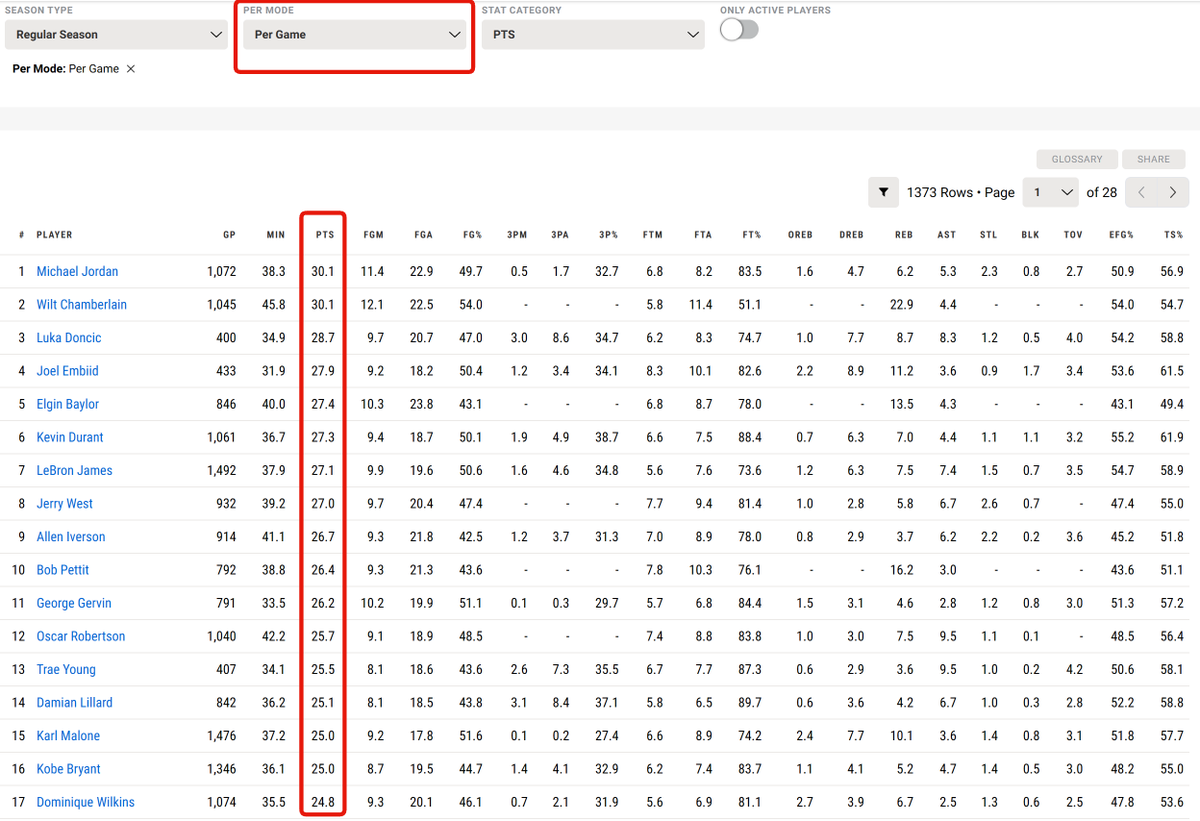Image resolution: width=1200 pixels, height=821 pixels.
Task: Open Joel Embiid's player page
Action: 67,371
